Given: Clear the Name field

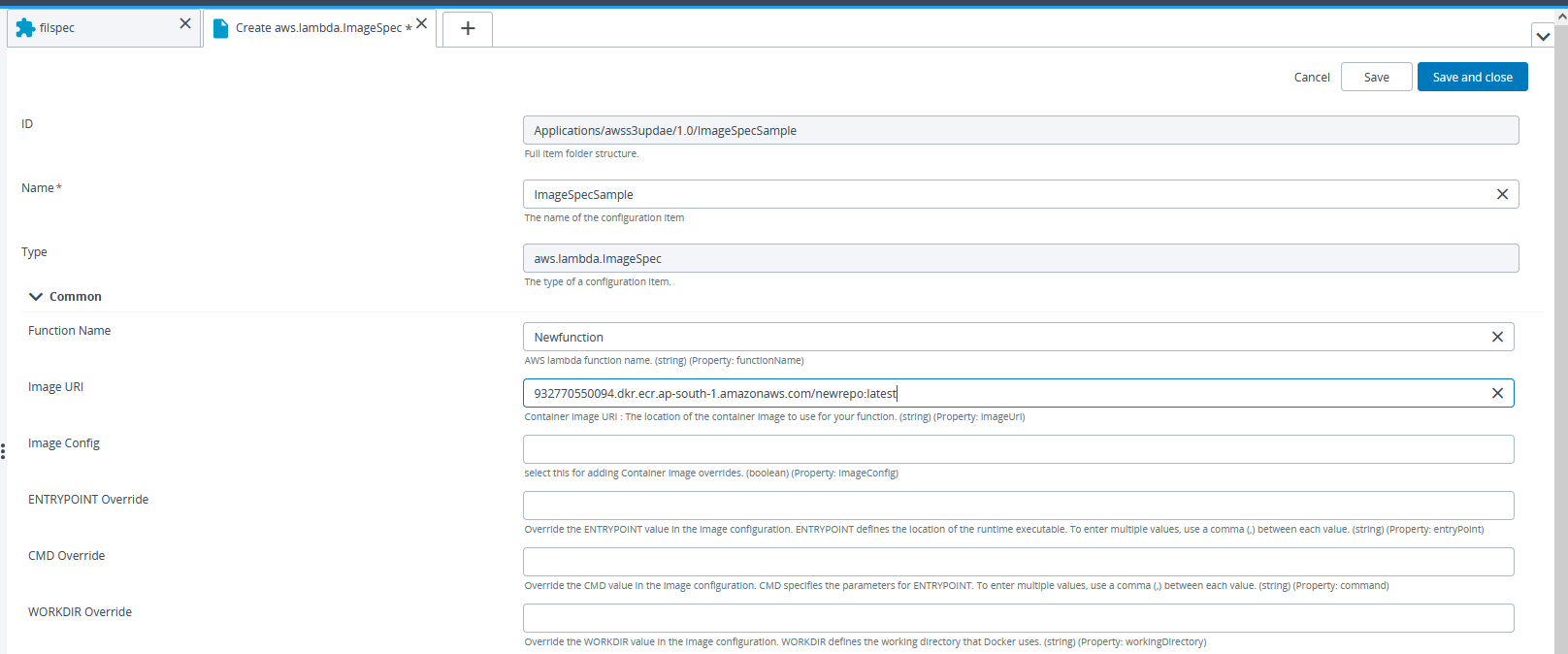Looking at the screenshot, I should pyautogui.click(x=1502, y=194).
